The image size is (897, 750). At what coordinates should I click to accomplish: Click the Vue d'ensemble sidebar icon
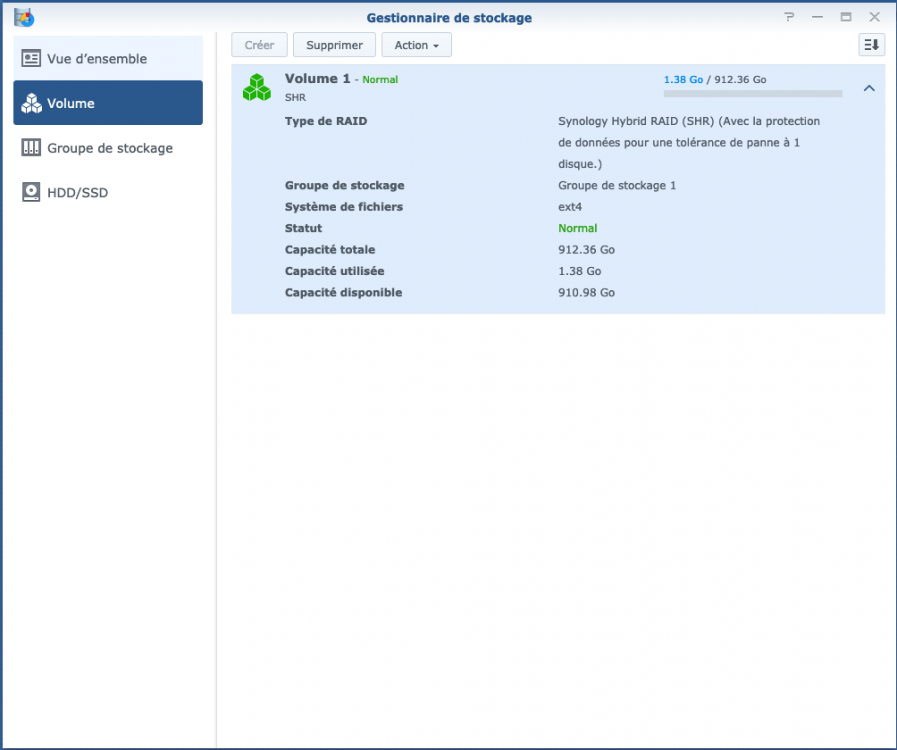[x=31, y=59]
